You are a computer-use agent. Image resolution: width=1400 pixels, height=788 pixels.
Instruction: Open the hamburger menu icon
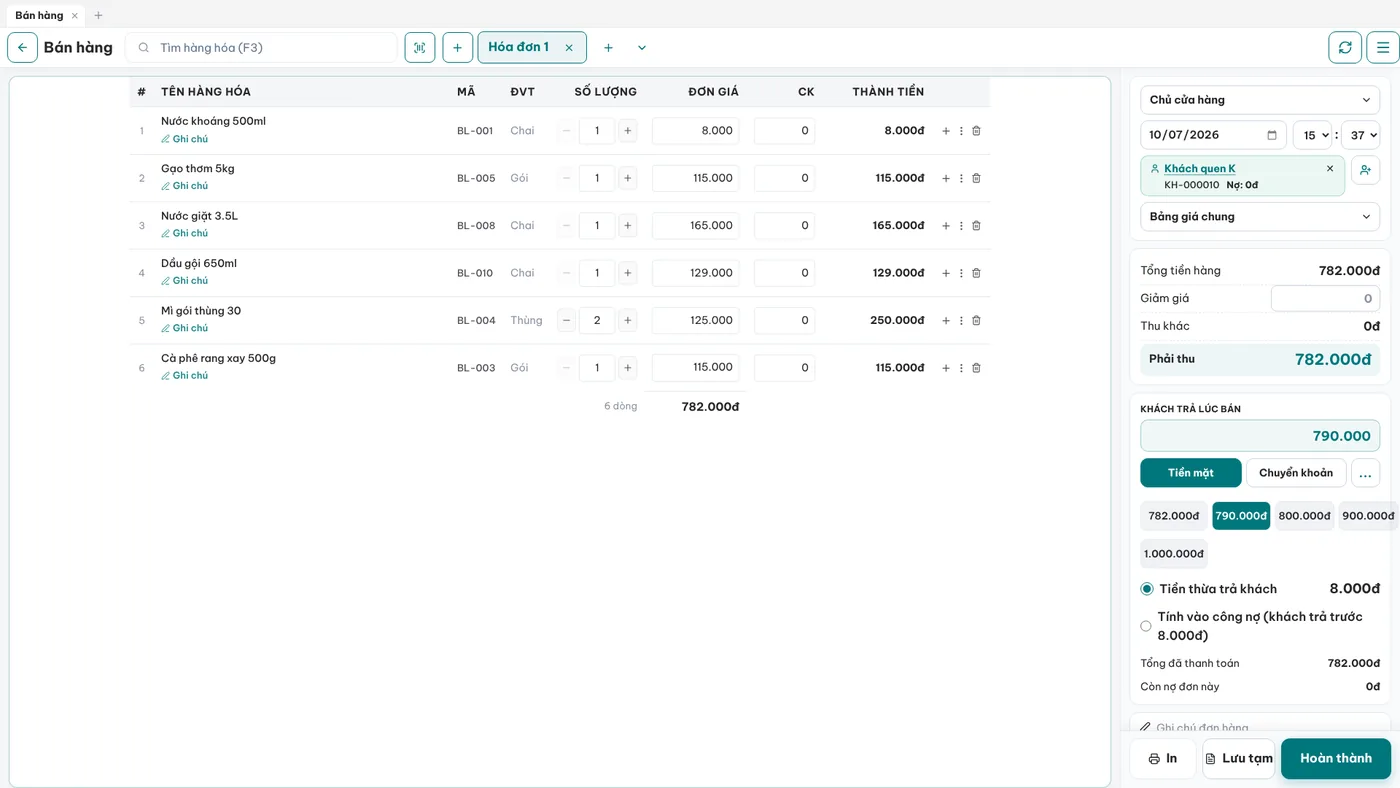[x=1383, y=47]
